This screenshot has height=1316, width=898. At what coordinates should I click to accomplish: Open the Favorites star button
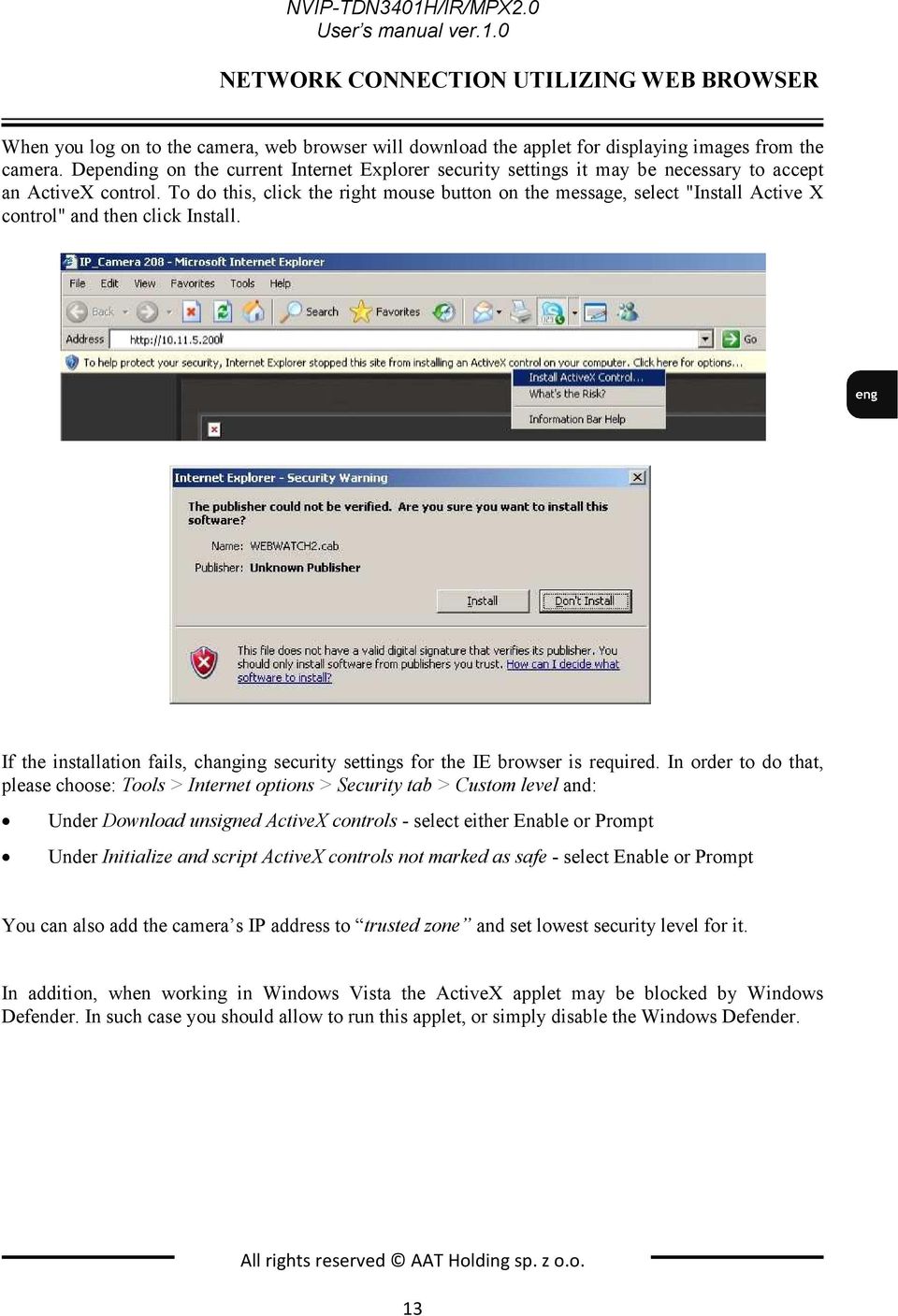385,311
